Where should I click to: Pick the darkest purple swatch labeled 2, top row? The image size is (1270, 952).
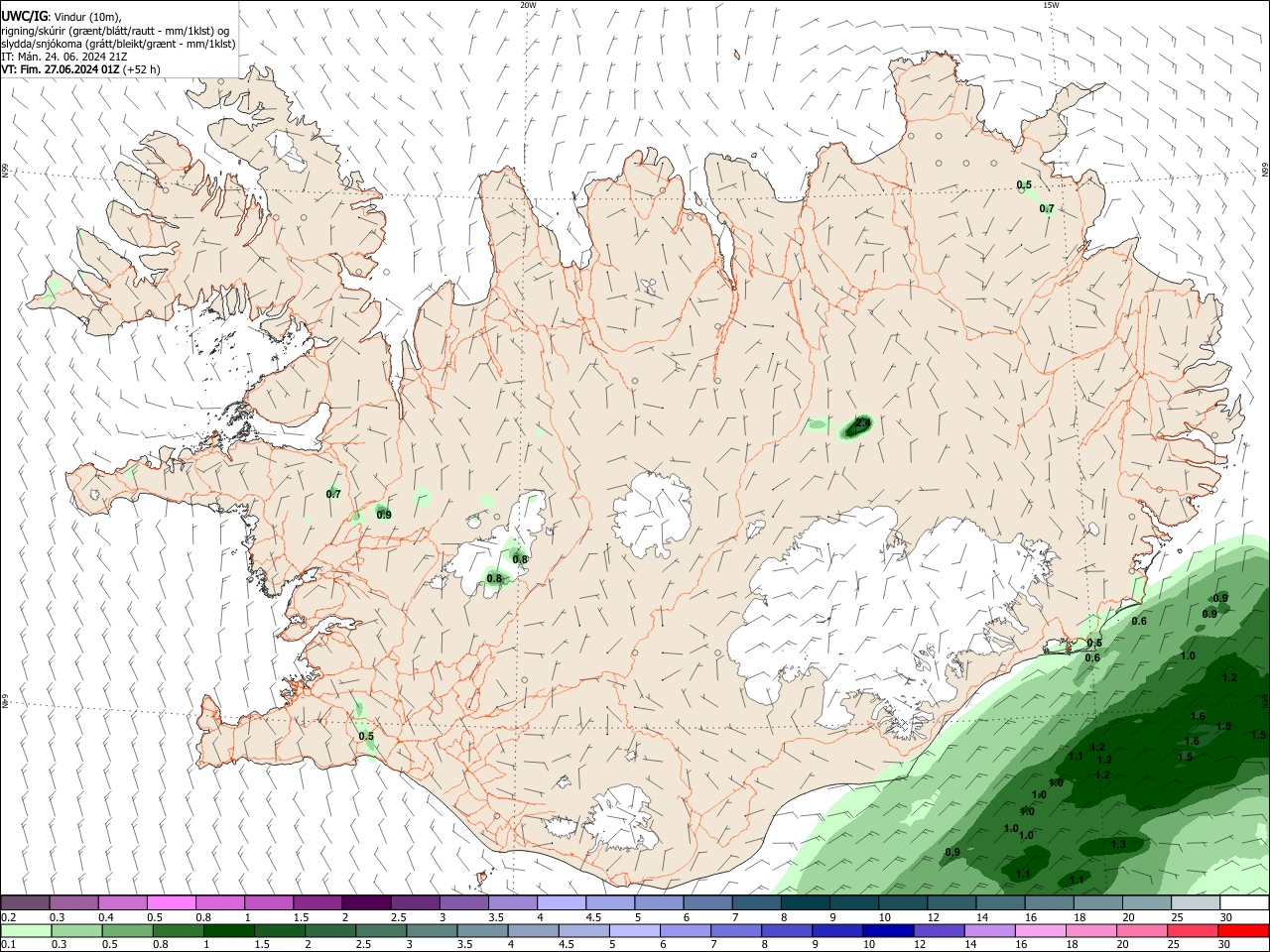pyautogui.click(x=366, y=902)
